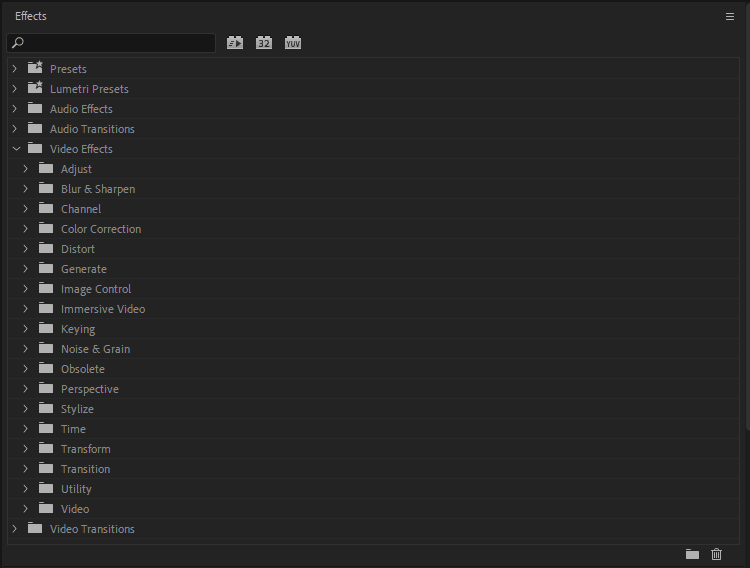Screen dimensions: 750x568
Task: Click the Presets starred folder icon
Action: pos(35,67)
